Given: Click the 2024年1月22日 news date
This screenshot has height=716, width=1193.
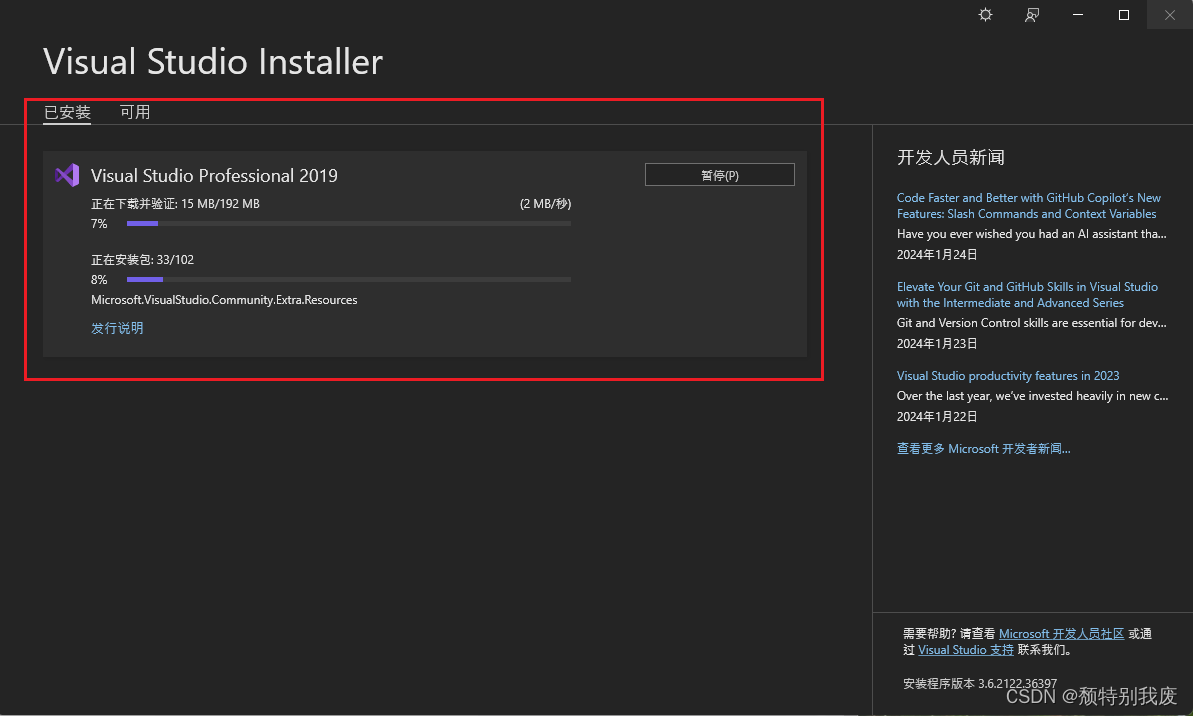Looking at the screenshot, I should [937, 417].
